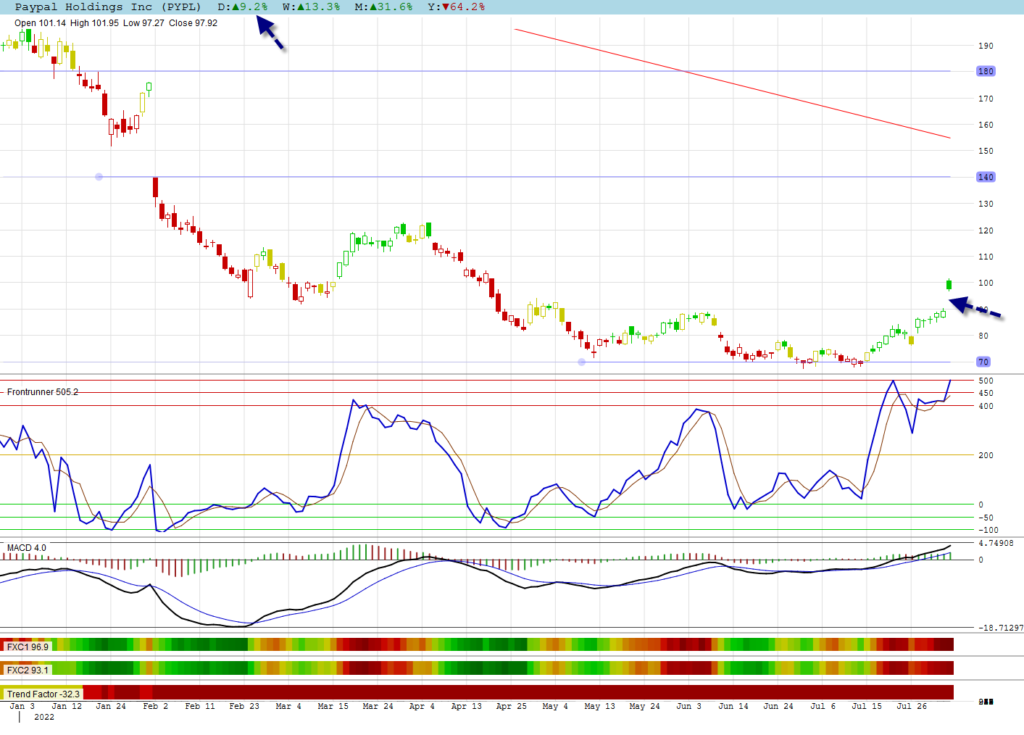Select the Jan 3 date on the time axis
Viewport: 1024px width, 735px height.
coord(22,706)
